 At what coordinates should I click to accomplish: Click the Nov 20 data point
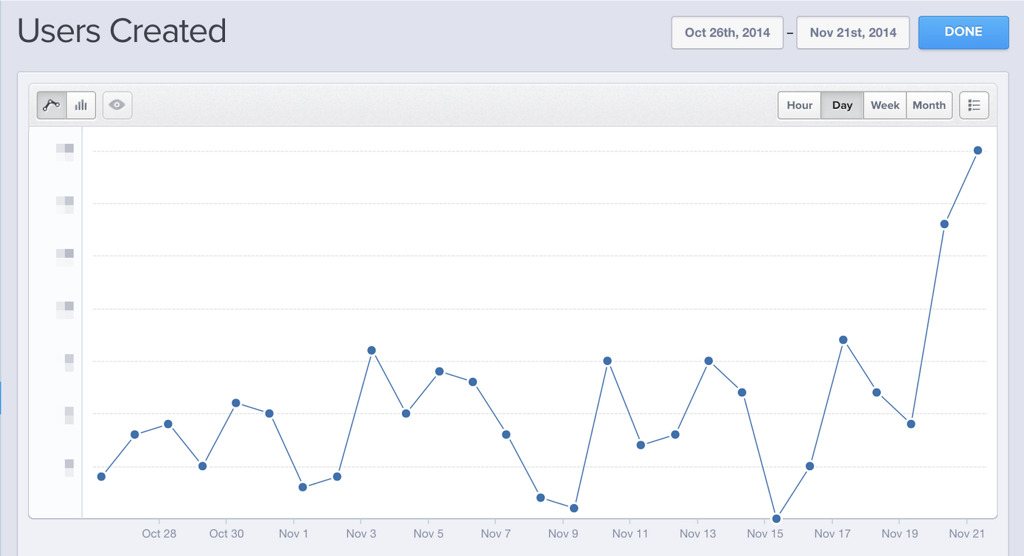944,224
